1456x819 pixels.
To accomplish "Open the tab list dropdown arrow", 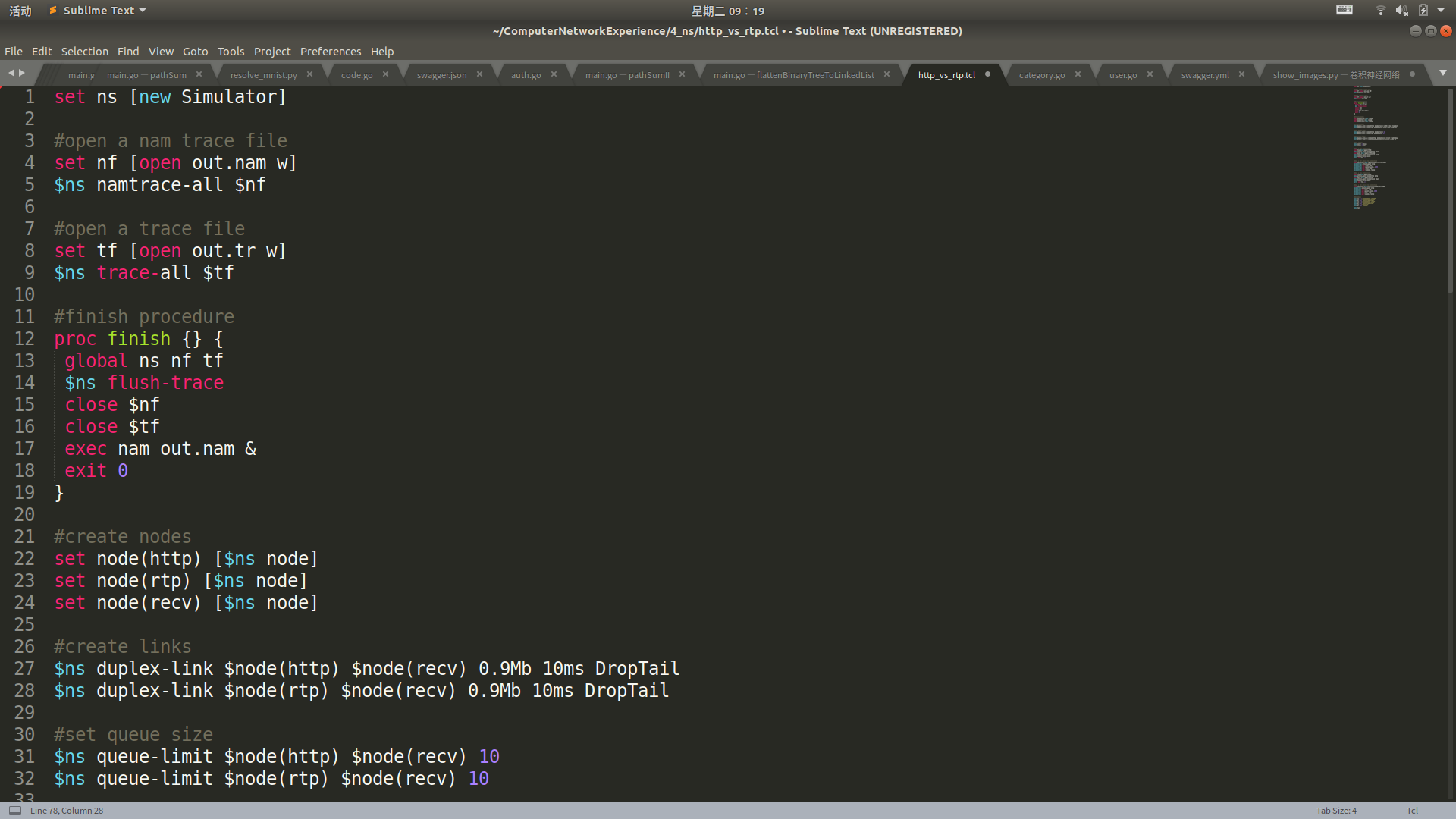I will [x=1442, y=73].
